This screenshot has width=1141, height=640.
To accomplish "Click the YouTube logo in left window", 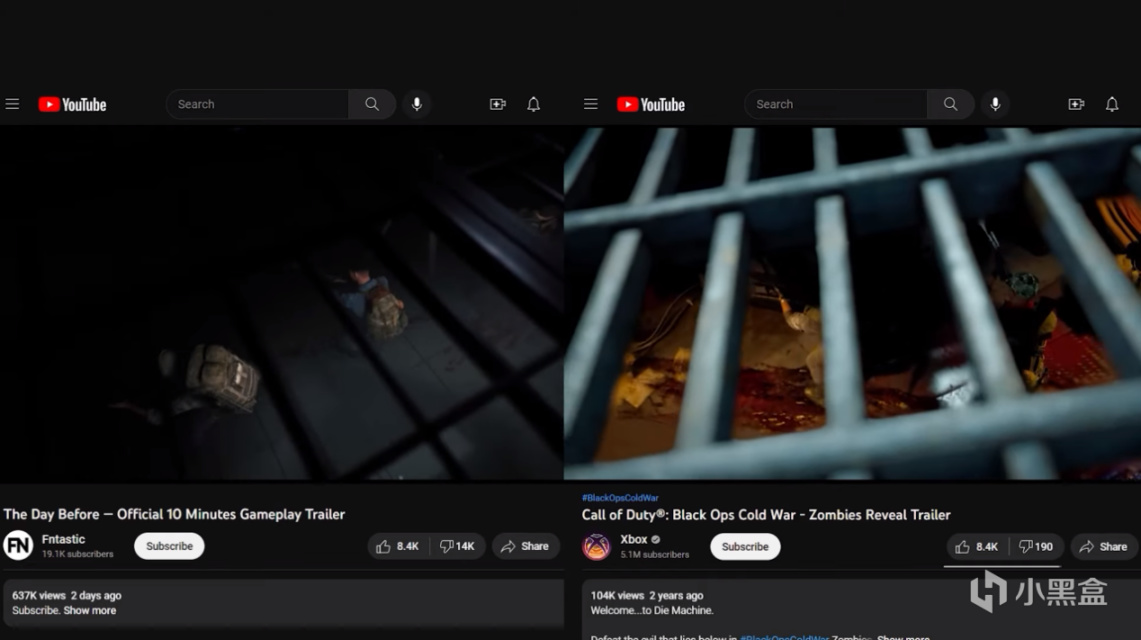I will (72, 105).
